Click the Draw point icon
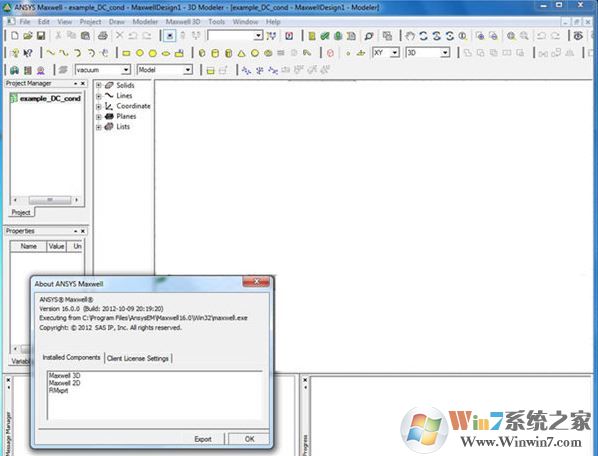This screenshot has width=598, height=456. 348,53
